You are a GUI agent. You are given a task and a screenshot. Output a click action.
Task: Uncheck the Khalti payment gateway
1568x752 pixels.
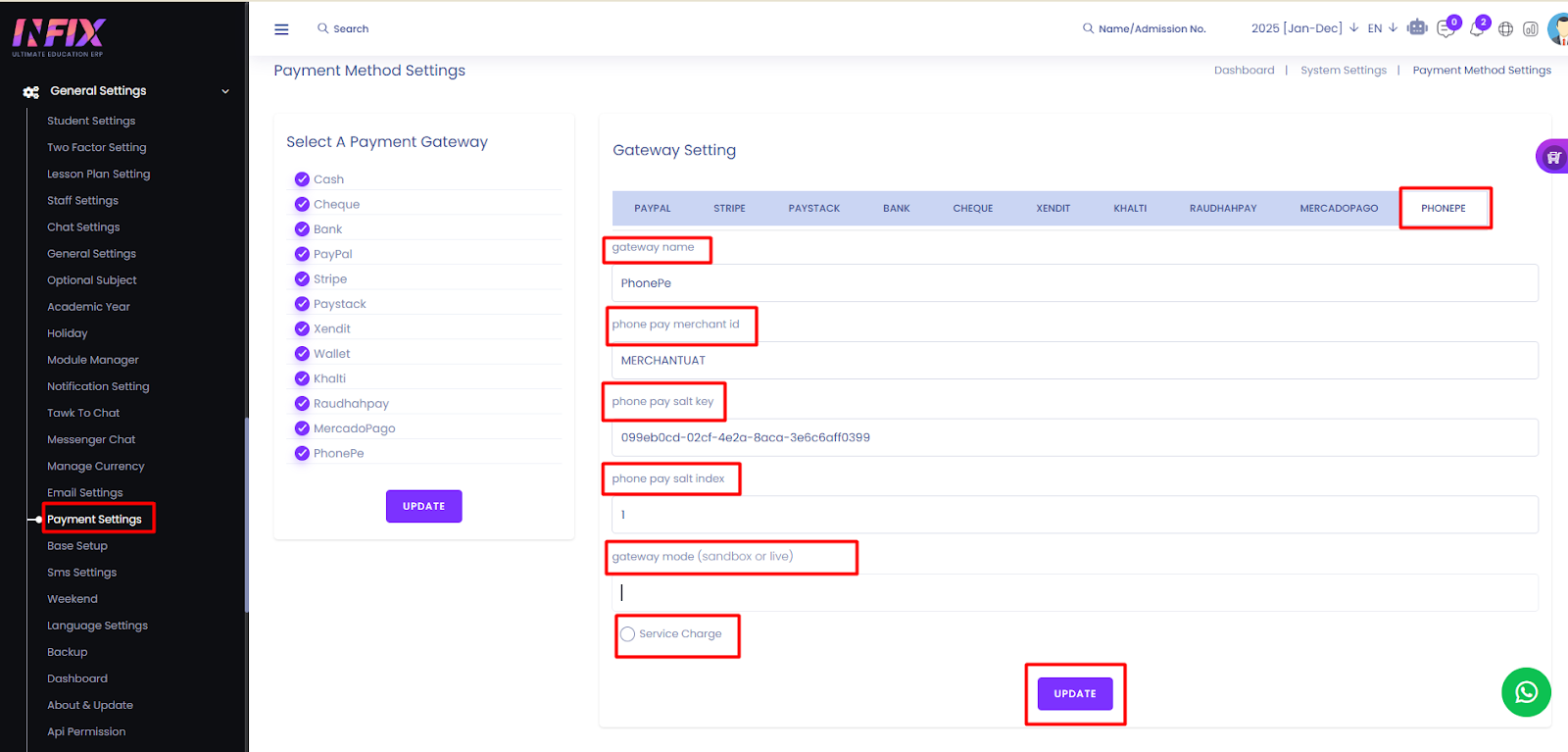302,377
